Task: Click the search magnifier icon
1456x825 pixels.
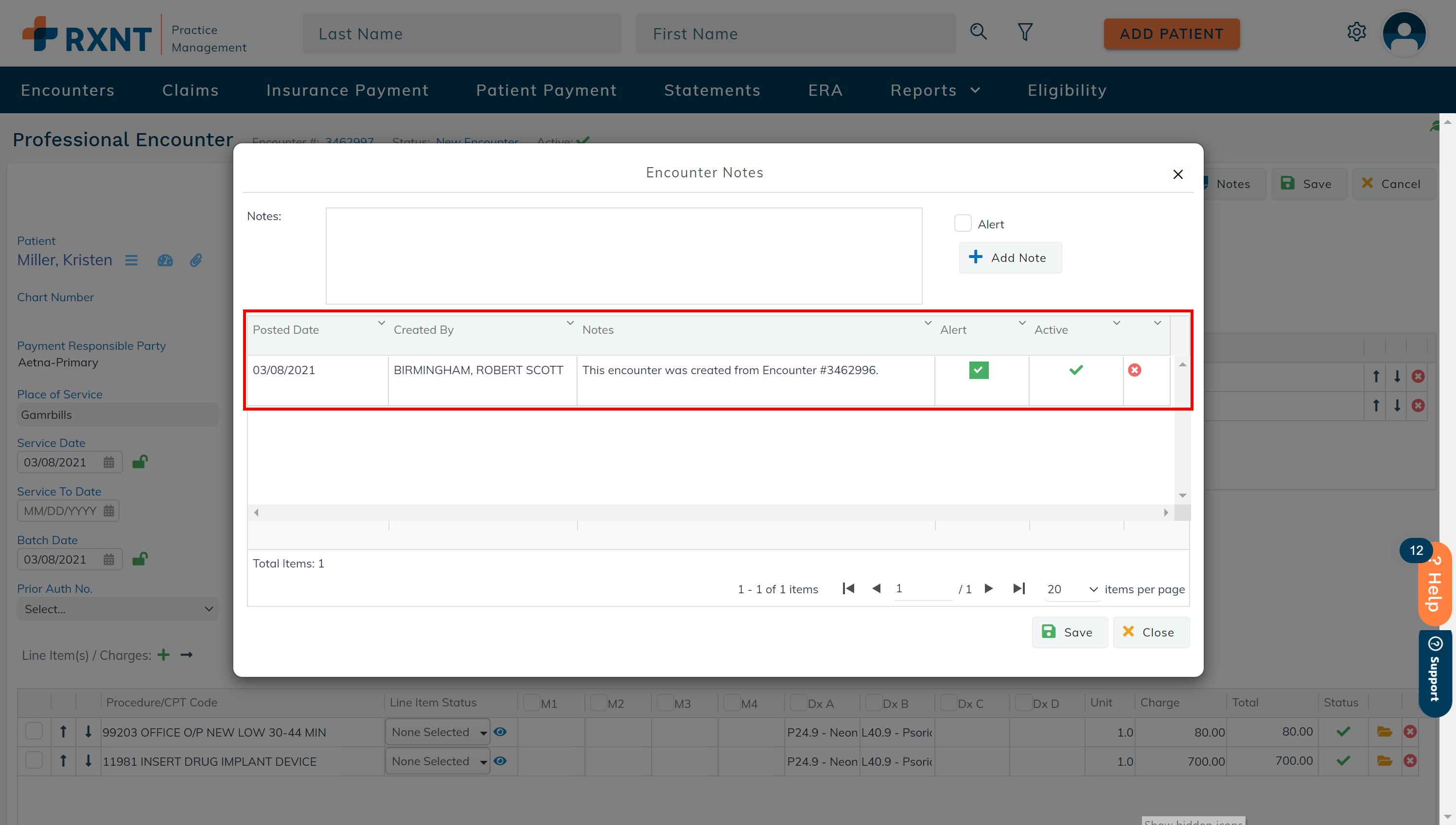Action: coord(978,32)
